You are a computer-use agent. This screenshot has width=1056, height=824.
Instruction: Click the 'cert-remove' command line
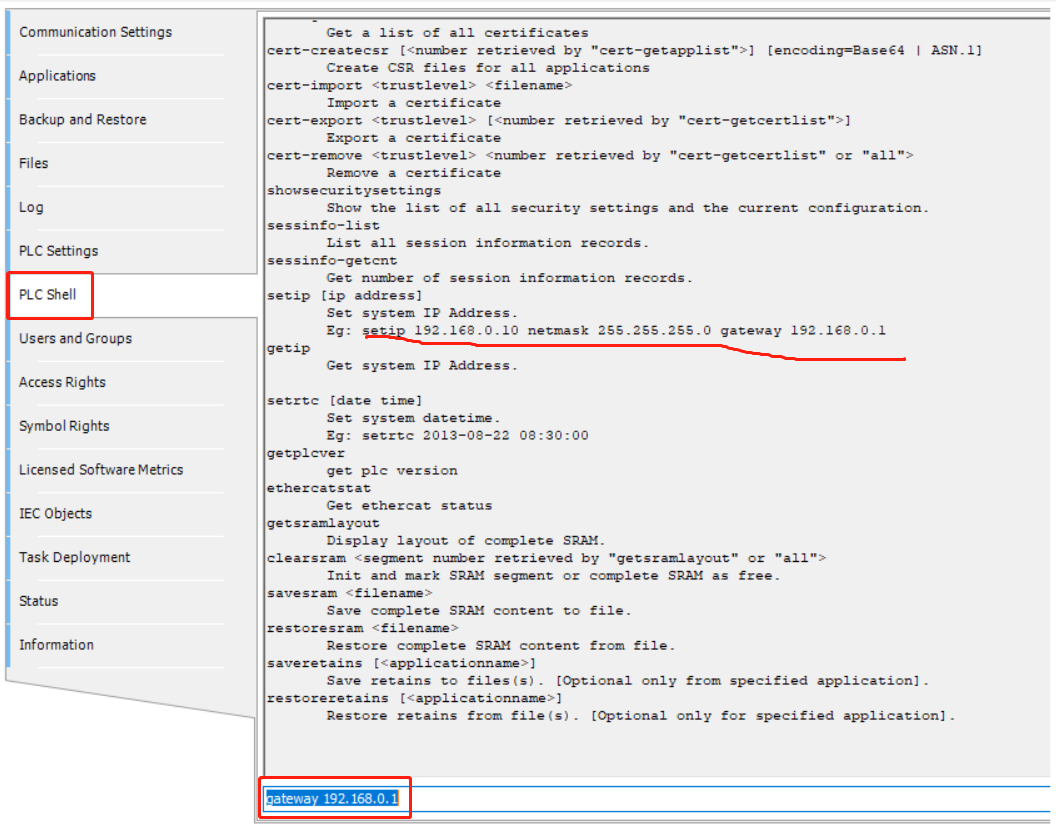coord(590,156)
